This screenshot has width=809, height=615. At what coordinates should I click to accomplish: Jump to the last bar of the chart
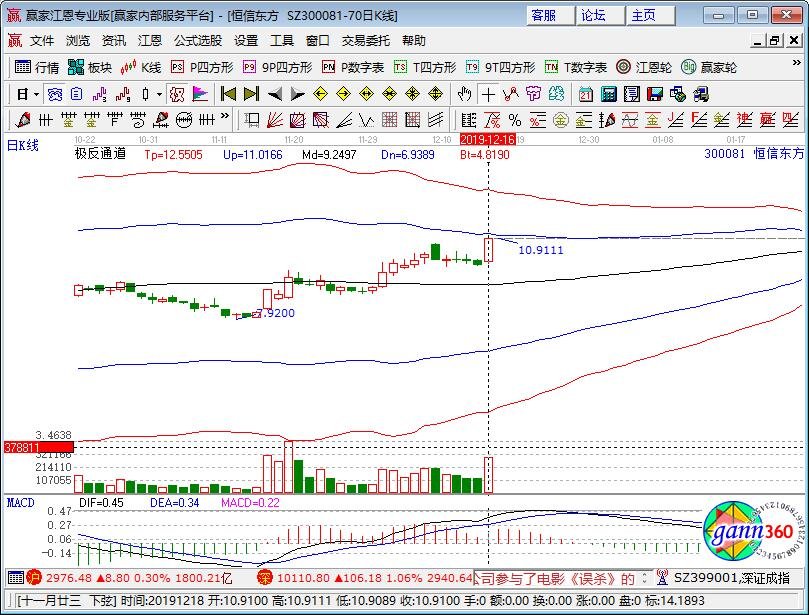[251, 94]
